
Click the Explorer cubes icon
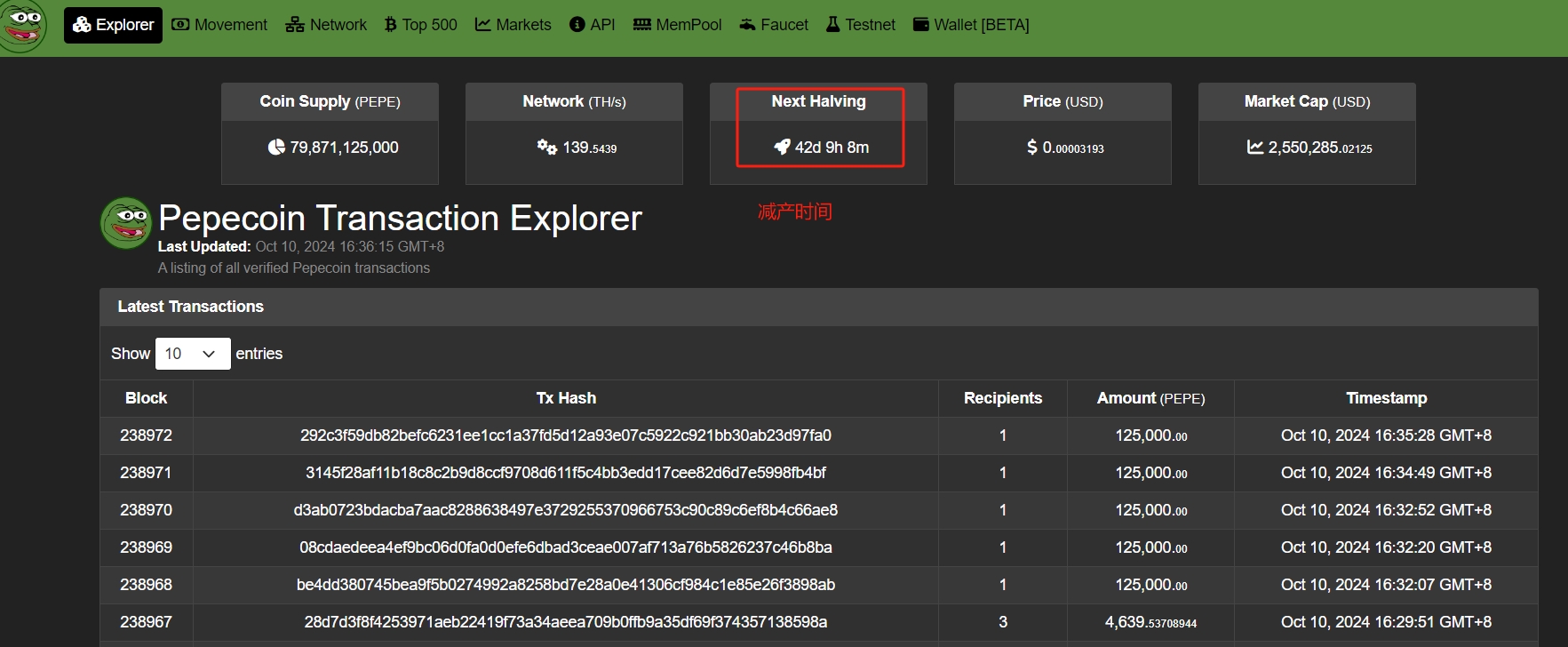(82, 25)
